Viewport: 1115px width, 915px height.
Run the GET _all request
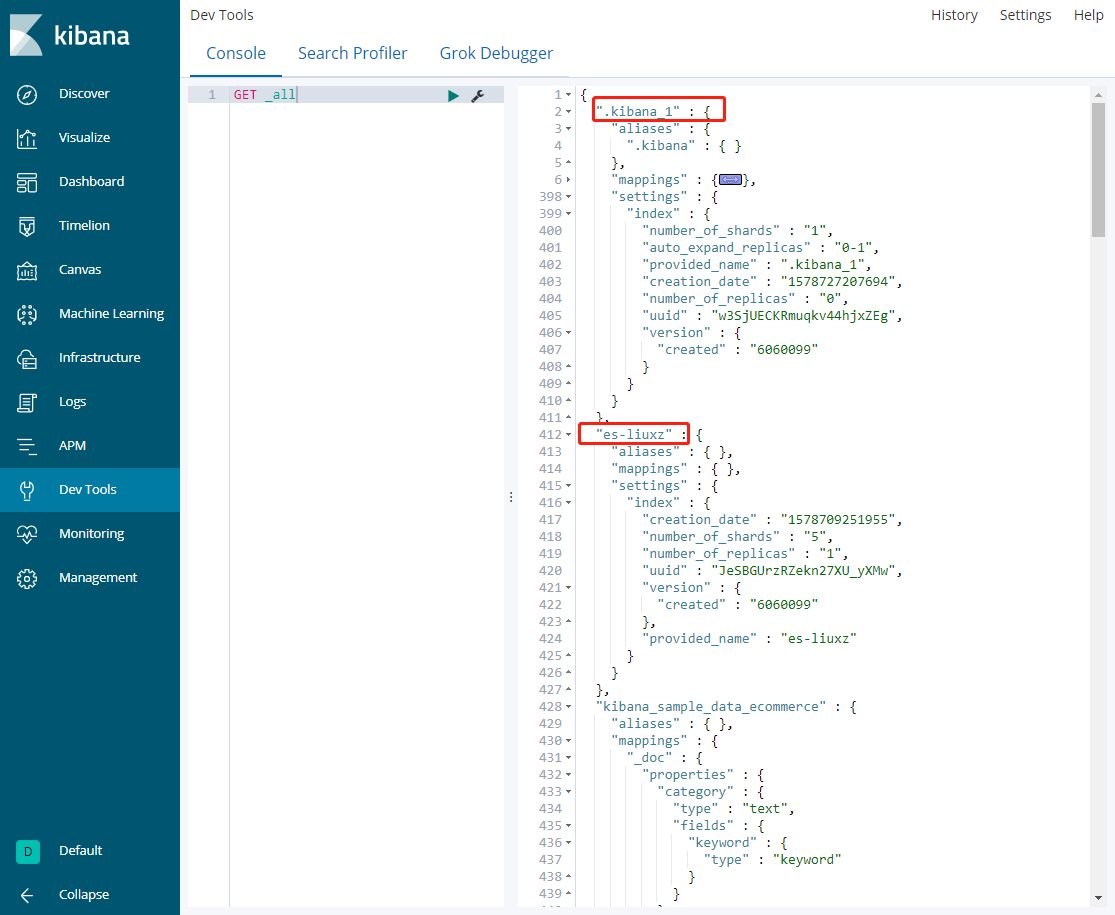pyautogui.click(x=453, y=95)
